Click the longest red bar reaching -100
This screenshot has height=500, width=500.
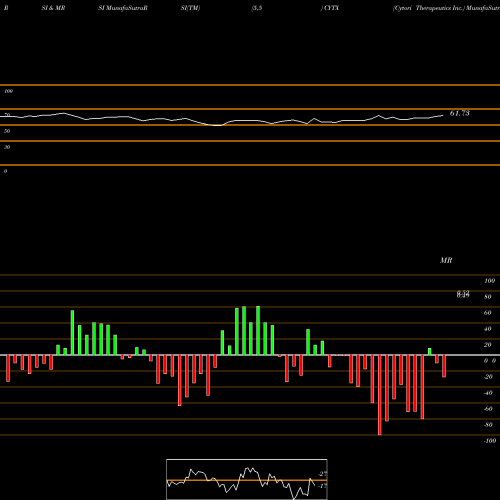pyautogui.click(x=380, y=395)
